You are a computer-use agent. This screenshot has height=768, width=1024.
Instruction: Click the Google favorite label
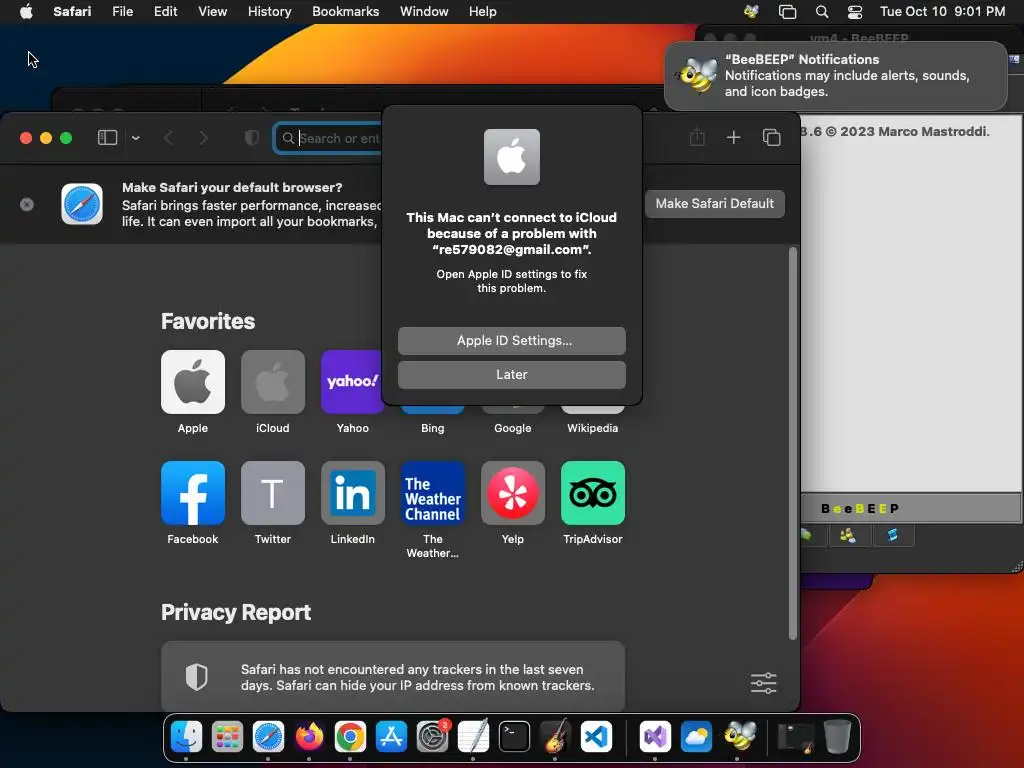click(x=513, y=428)
